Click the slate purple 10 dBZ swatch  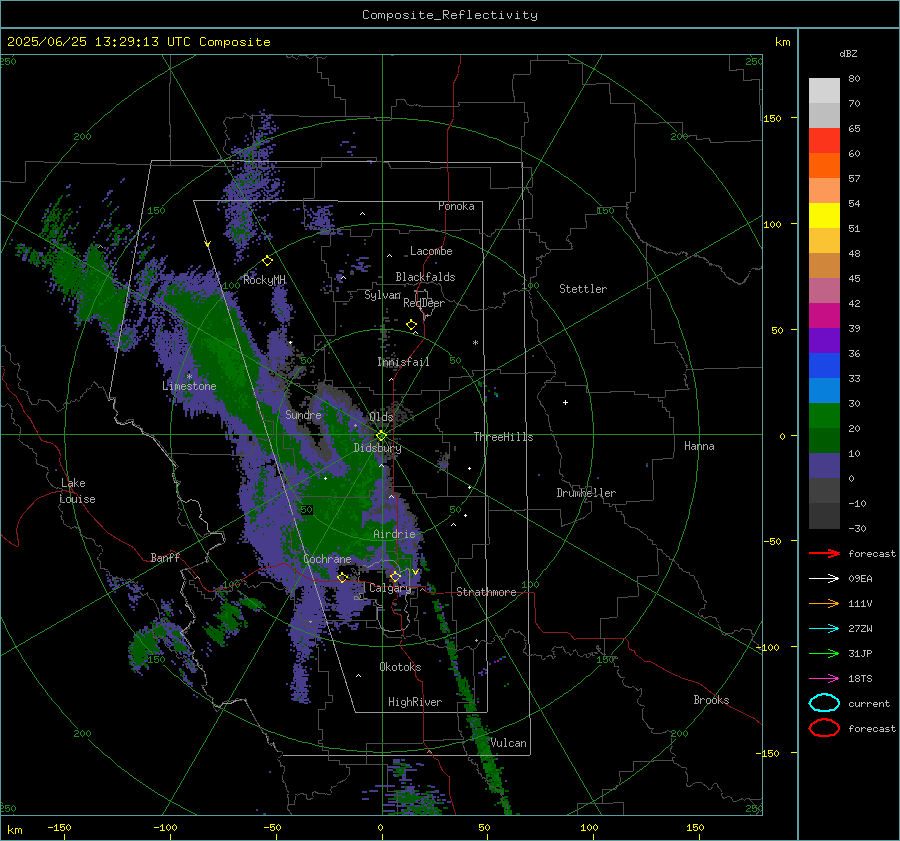(x=824, y=465)
